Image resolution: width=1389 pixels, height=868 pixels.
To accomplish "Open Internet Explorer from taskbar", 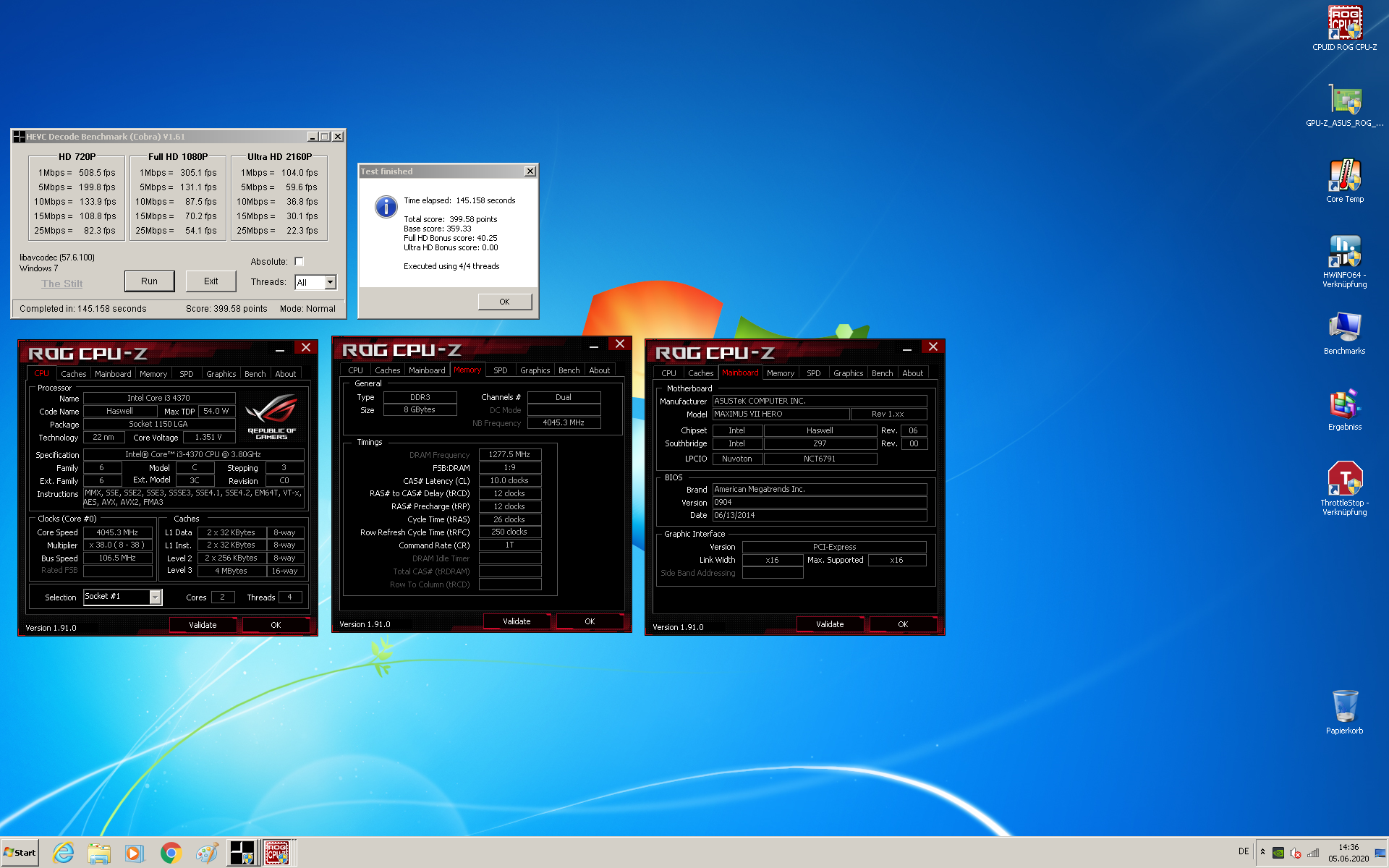I will [64, 853].
